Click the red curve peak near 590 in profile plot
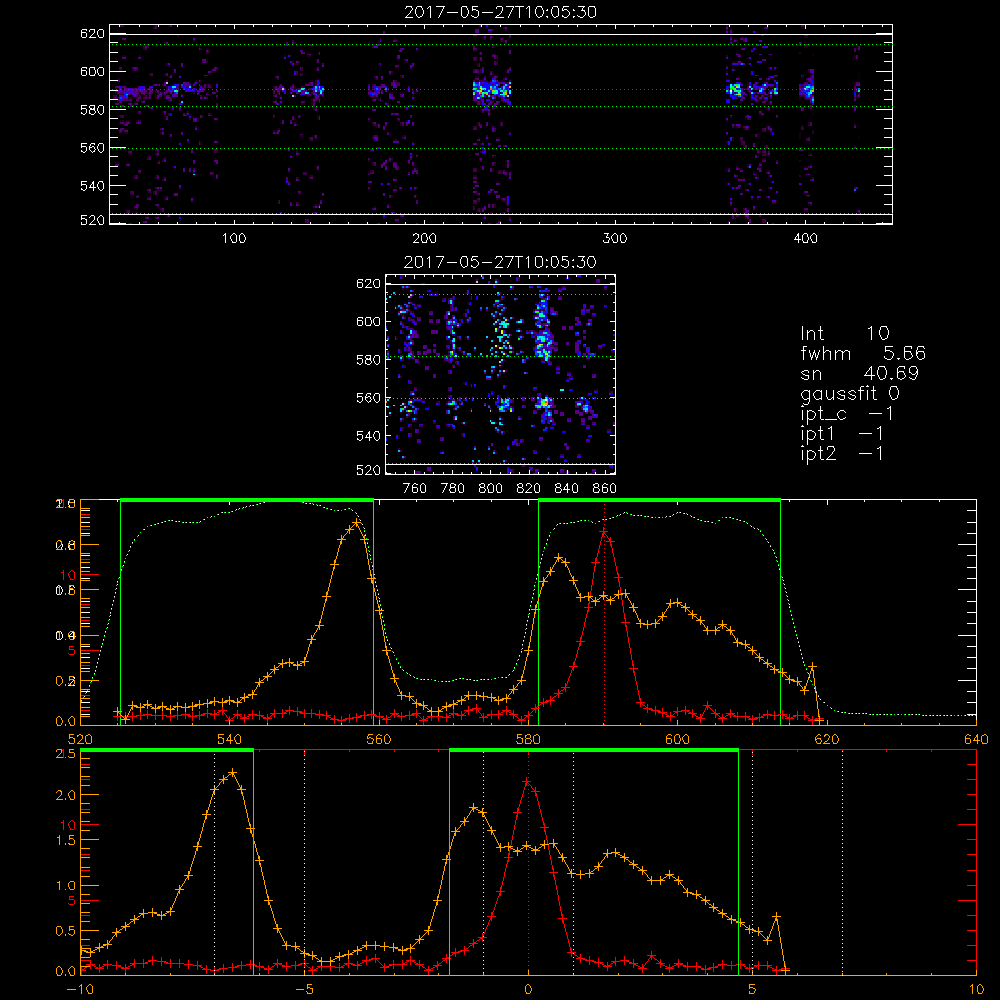 pos(603,531)
